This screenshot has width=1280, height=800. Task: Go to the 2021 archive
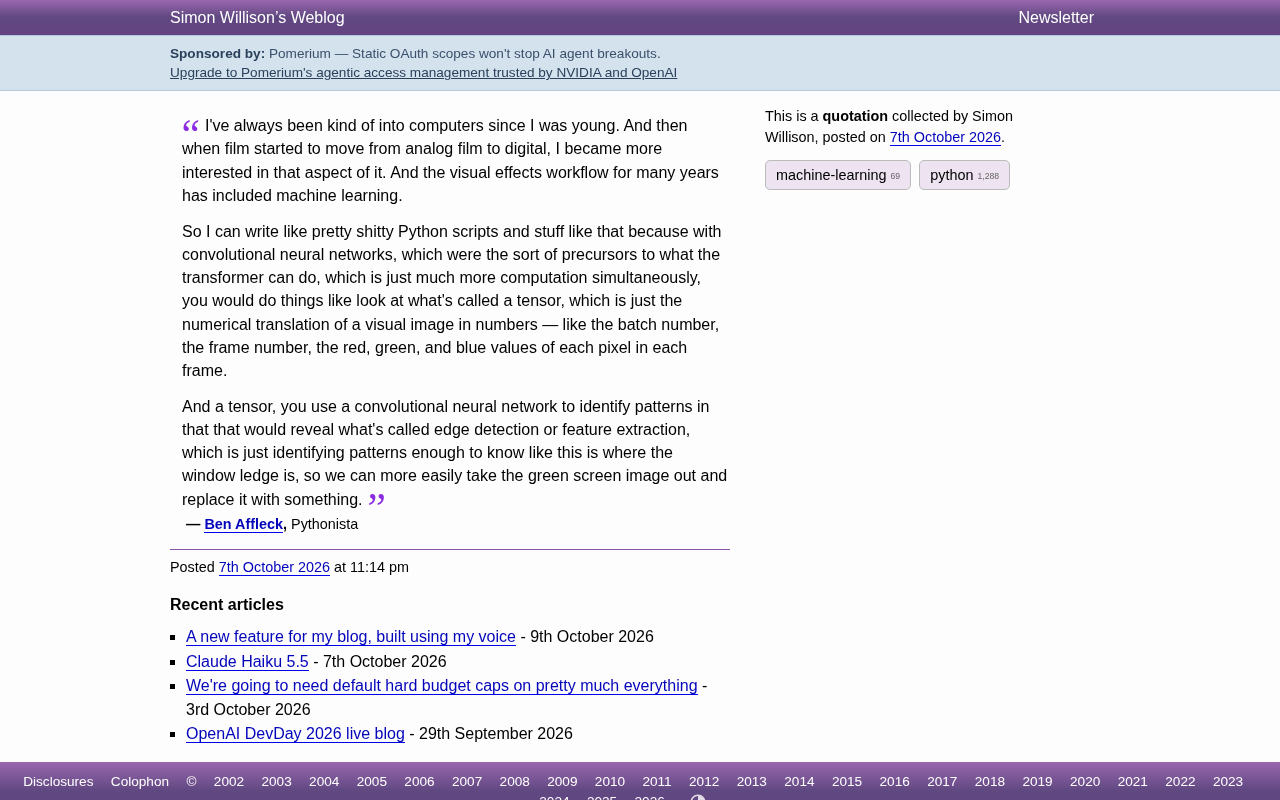pyautogui.click(x=1133, y=781)
